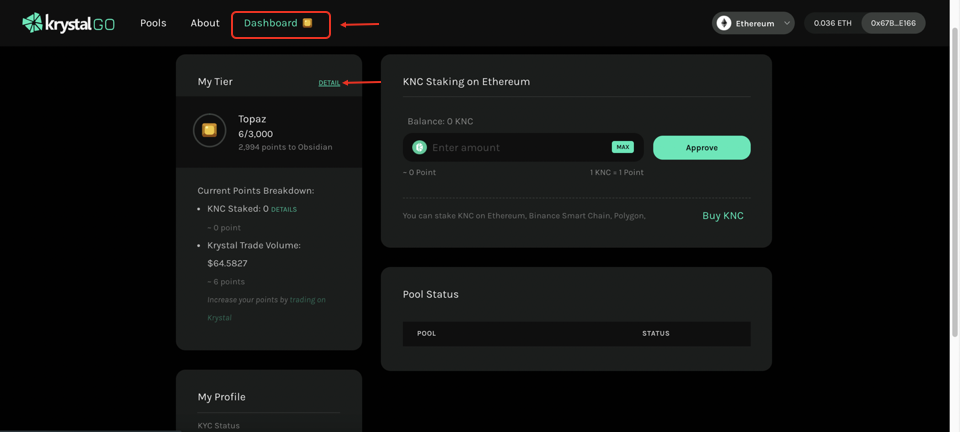The width and height of the screenshot is (960, 432).
Task: Switch to the Dashboard tab
Action: point(271,23)
